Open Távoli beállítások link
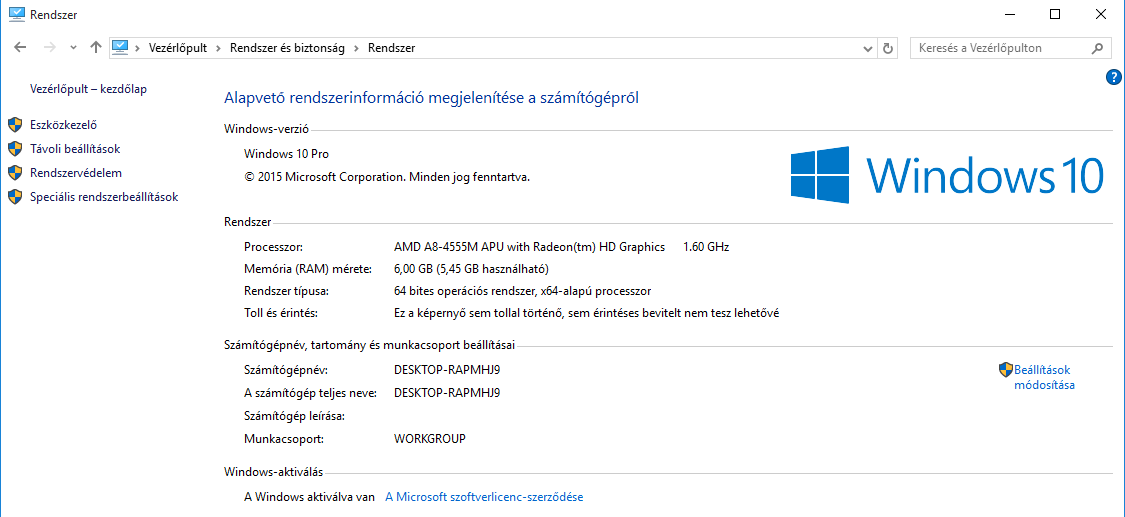 tap(75, 149)
